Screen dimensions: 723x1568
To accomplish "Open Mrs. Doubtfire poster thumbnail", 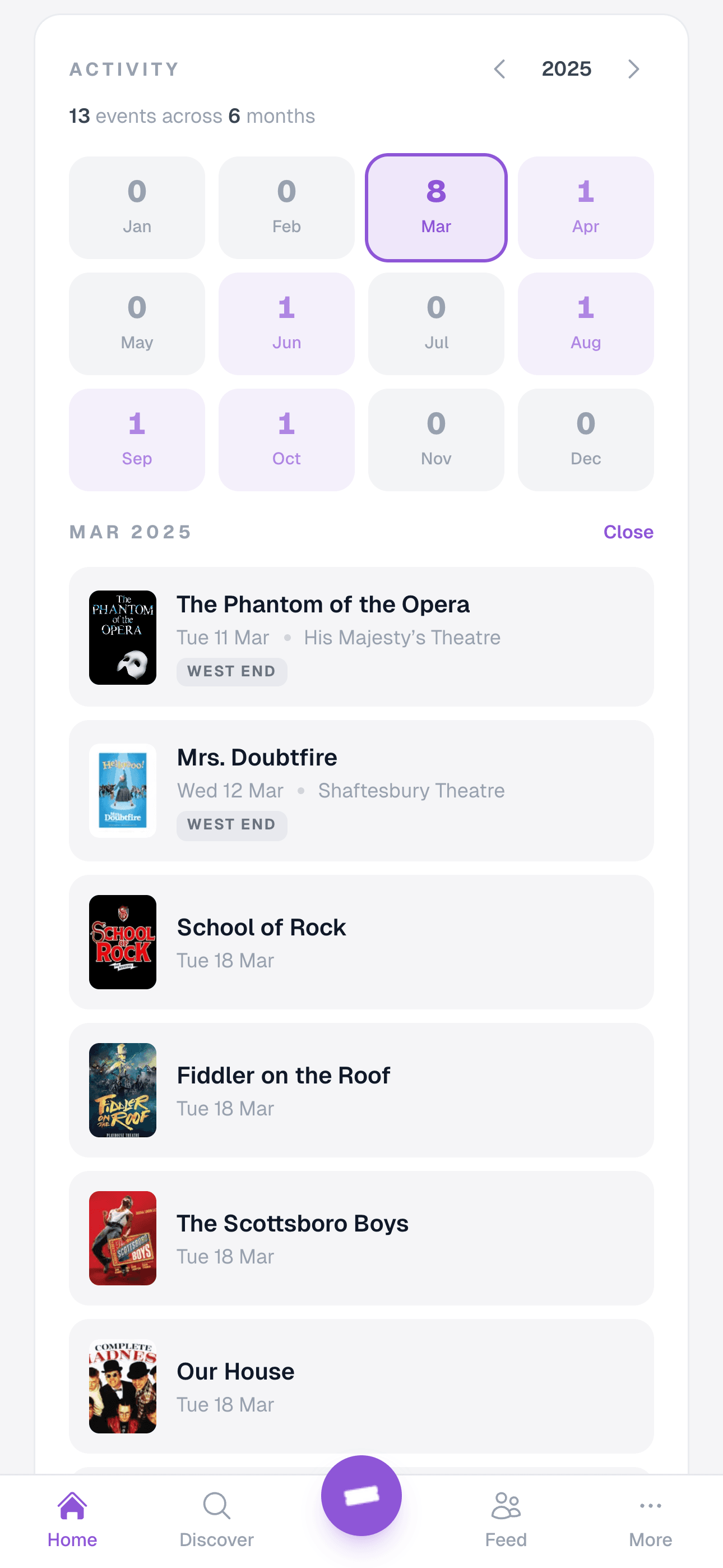I will [123, 791].
